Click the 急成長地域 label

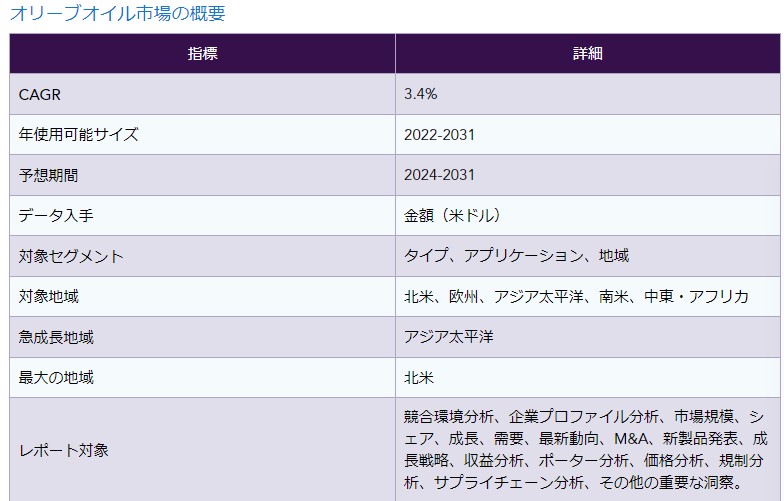coord(56,337)
